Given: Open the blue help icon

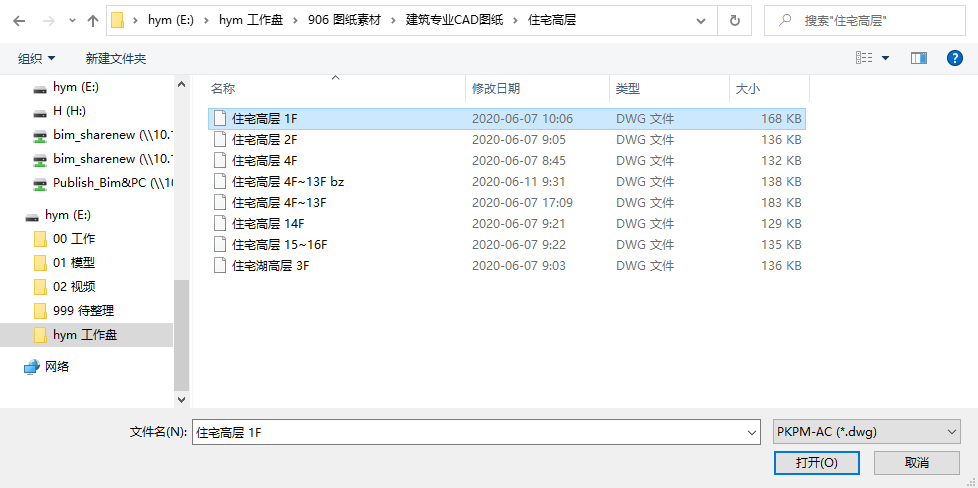Looking at the screenshot, I should (x=954, y=58).
